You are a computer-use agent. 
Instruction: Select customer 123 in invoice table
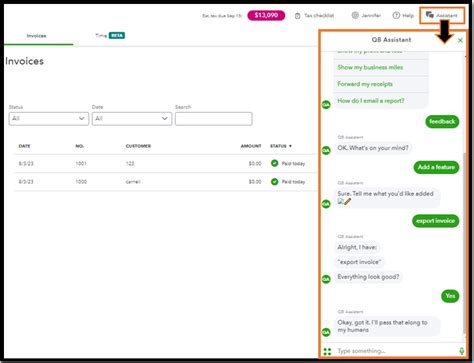[130, 163]
